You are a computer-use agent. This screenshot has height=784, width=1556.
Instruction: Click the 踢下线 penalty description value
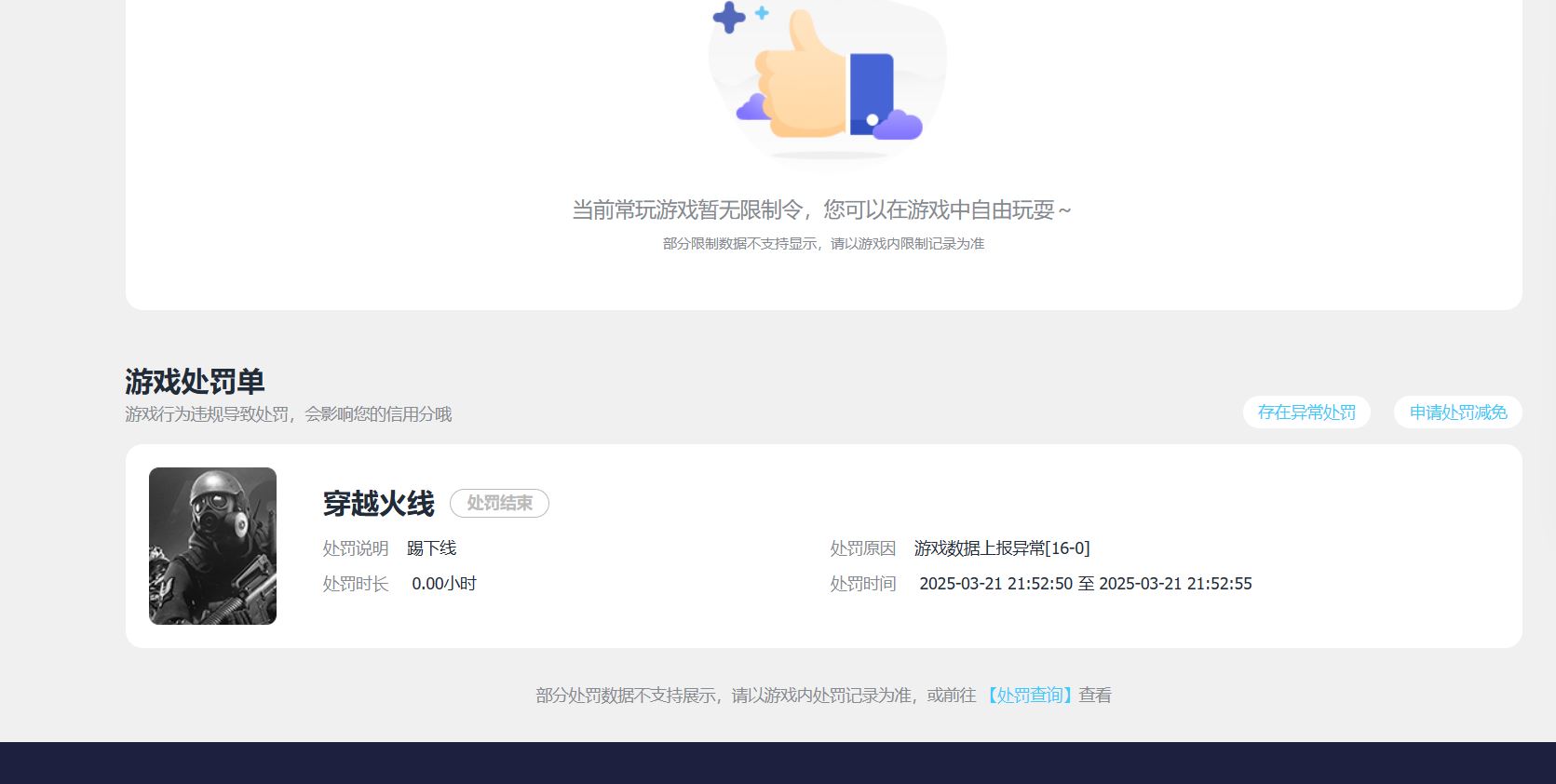click(431, 548)
